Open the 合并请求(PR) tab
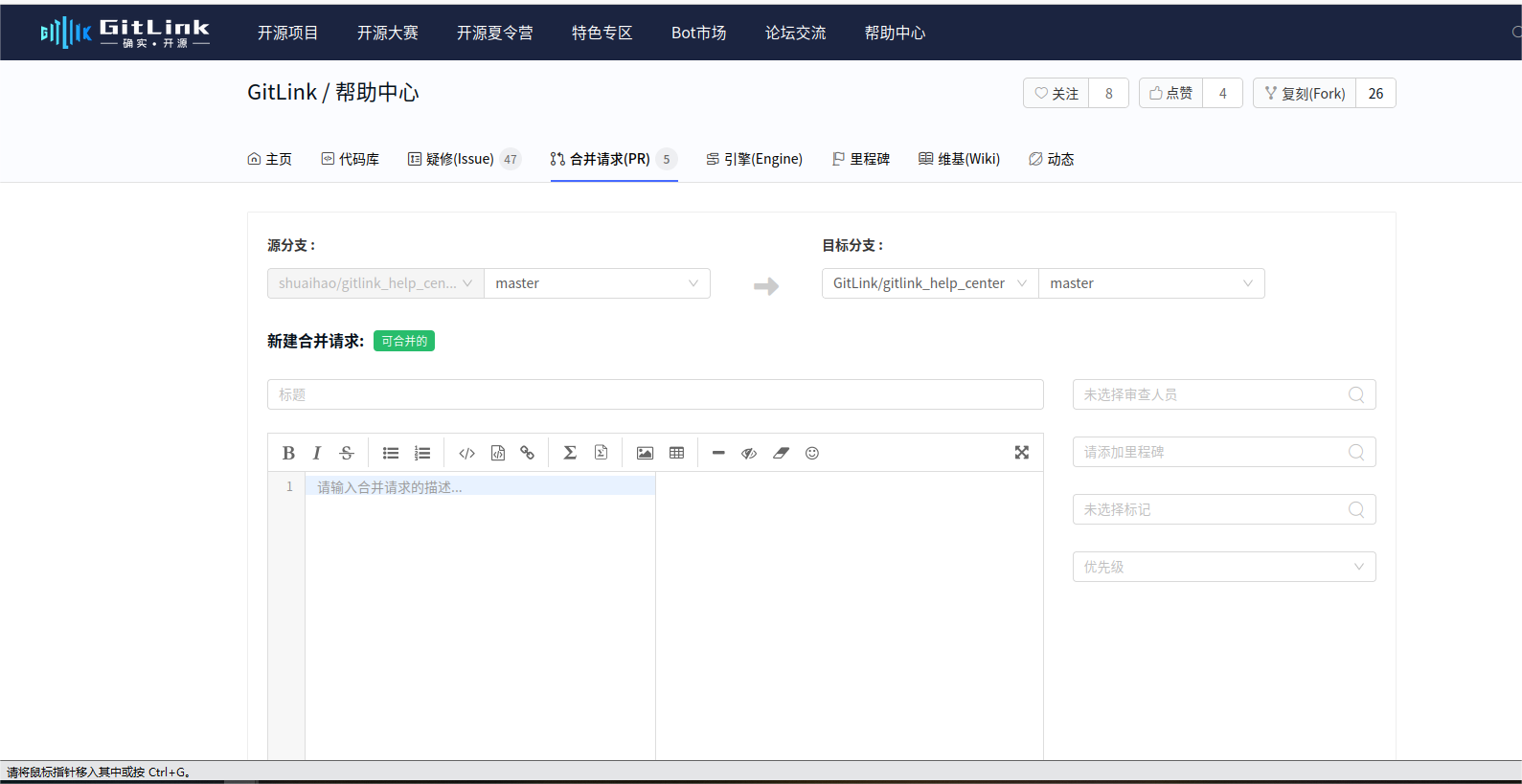1522x784 pixels. [x=614, y=159]
